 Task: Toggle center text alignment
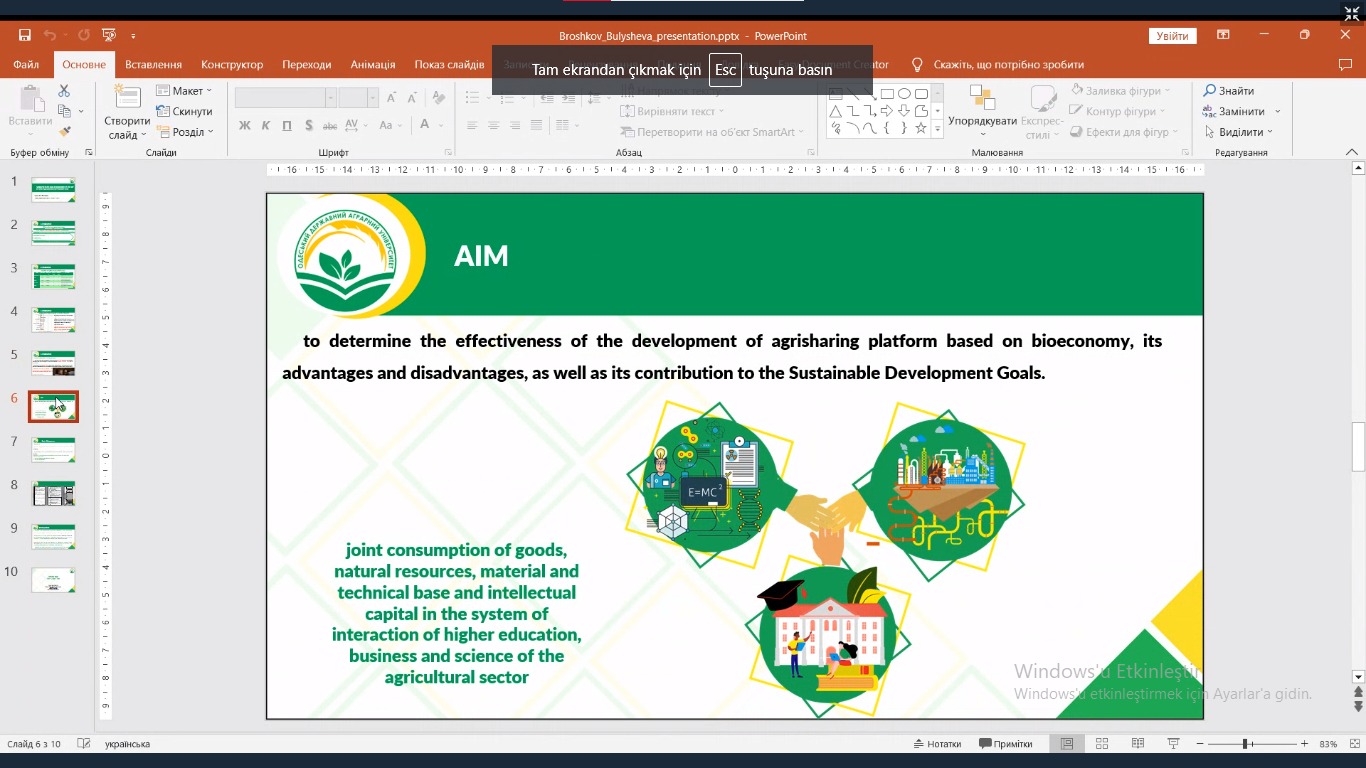(x=493, y=125)
